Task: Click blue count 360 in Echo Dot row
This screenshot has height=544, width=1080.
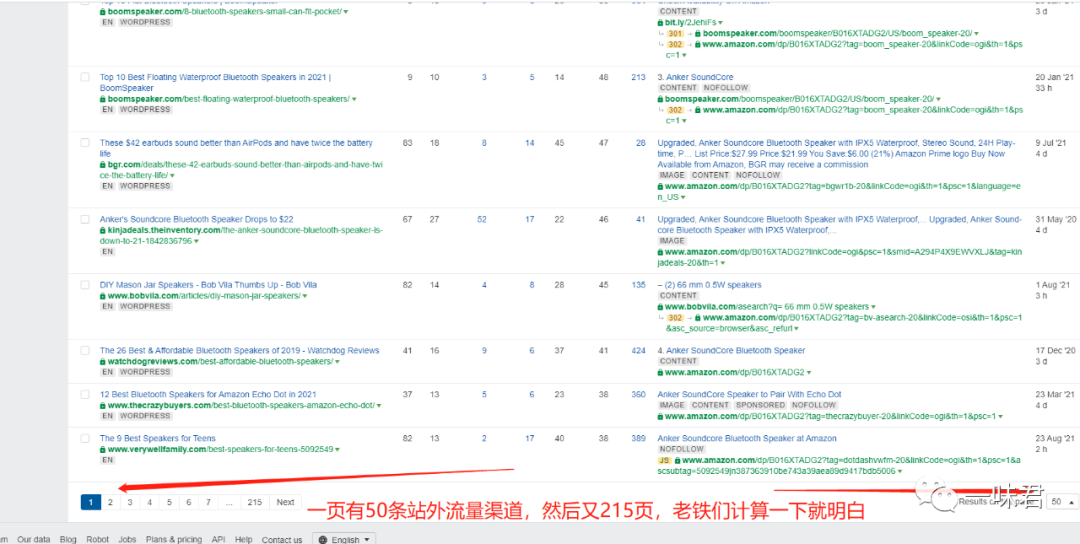Action: click(x=638, y=394)
